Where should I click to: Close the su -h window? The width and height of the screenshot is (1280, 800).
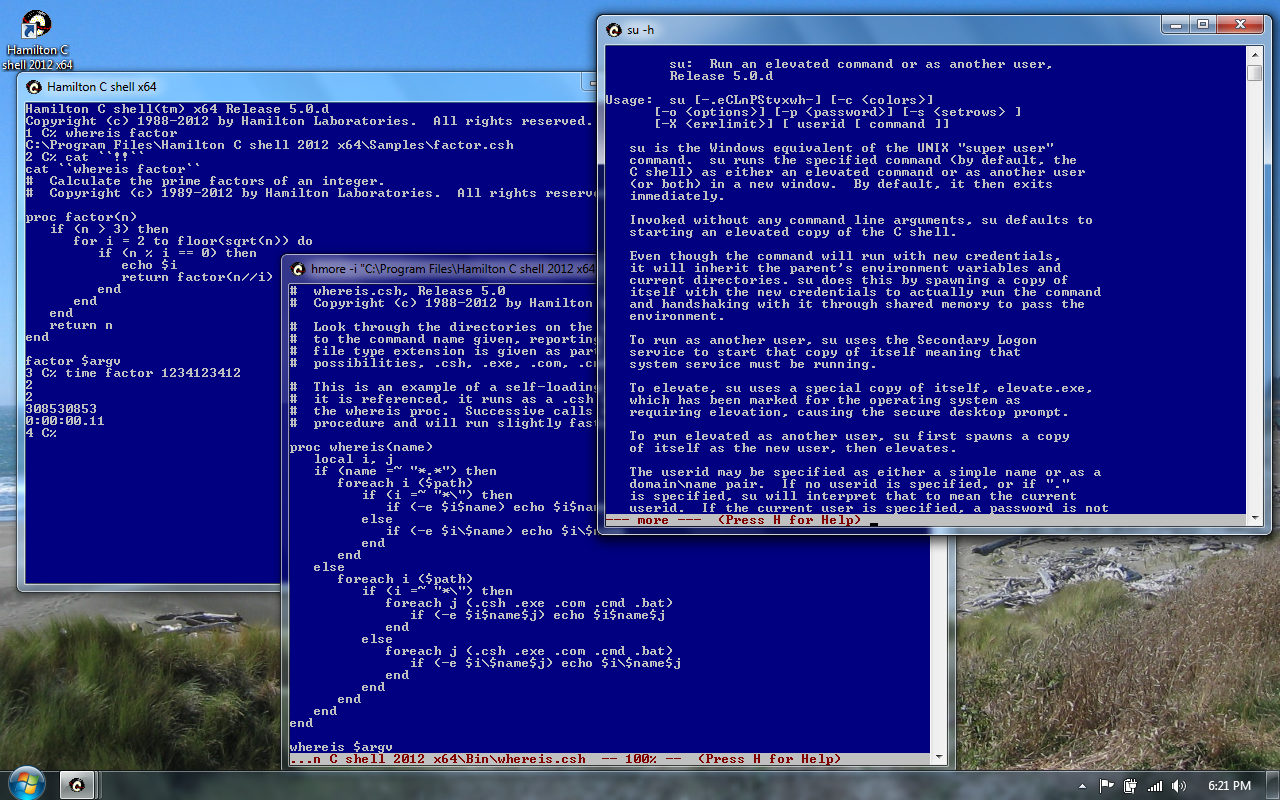[x=1241, y=25]
